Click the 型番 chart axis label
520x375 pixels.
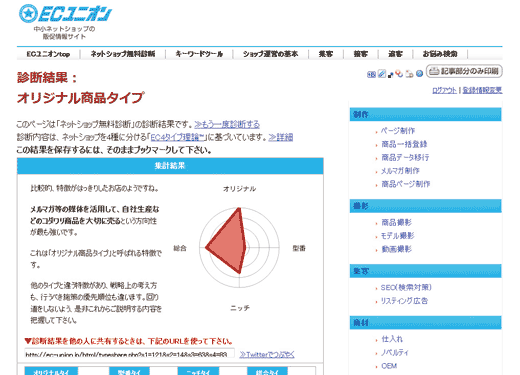tap(299, 248)
